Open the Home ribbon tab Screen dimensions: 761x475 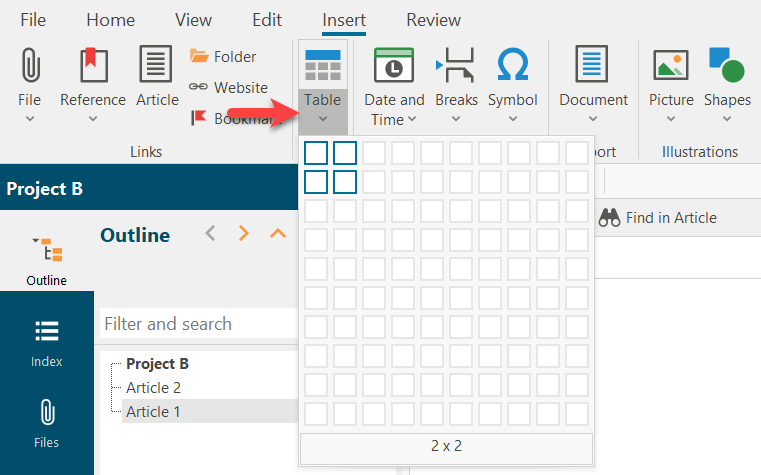click(110, 20)
